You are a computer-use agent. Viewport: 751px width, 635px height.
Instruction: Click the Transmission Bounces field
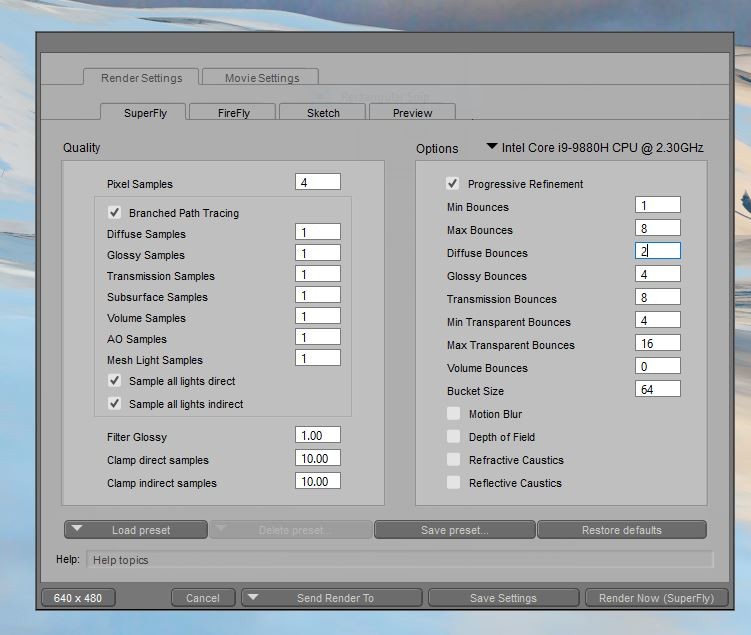coord(658,297)
